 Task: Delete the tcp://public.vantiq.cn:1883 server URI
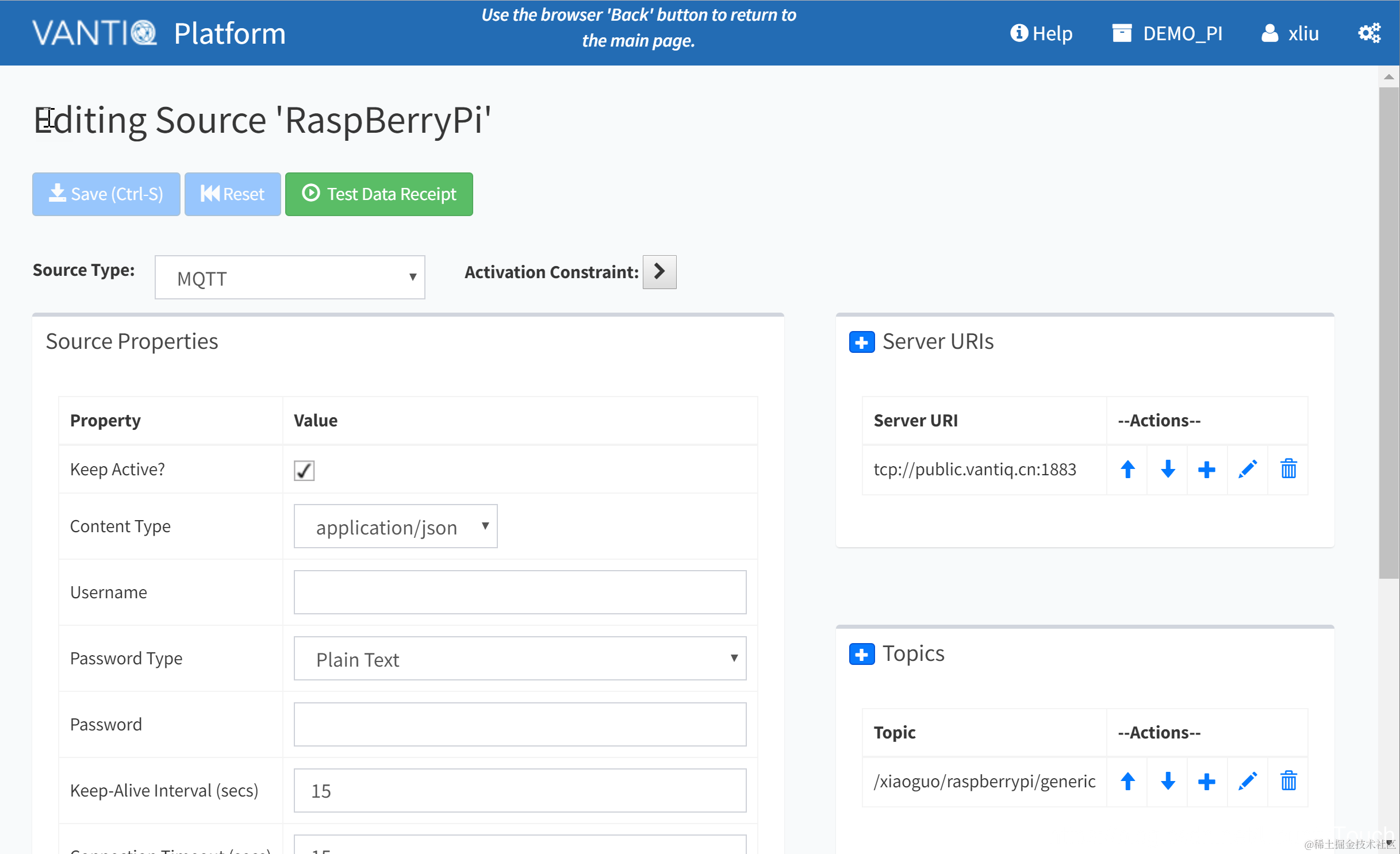point(1288,470)
